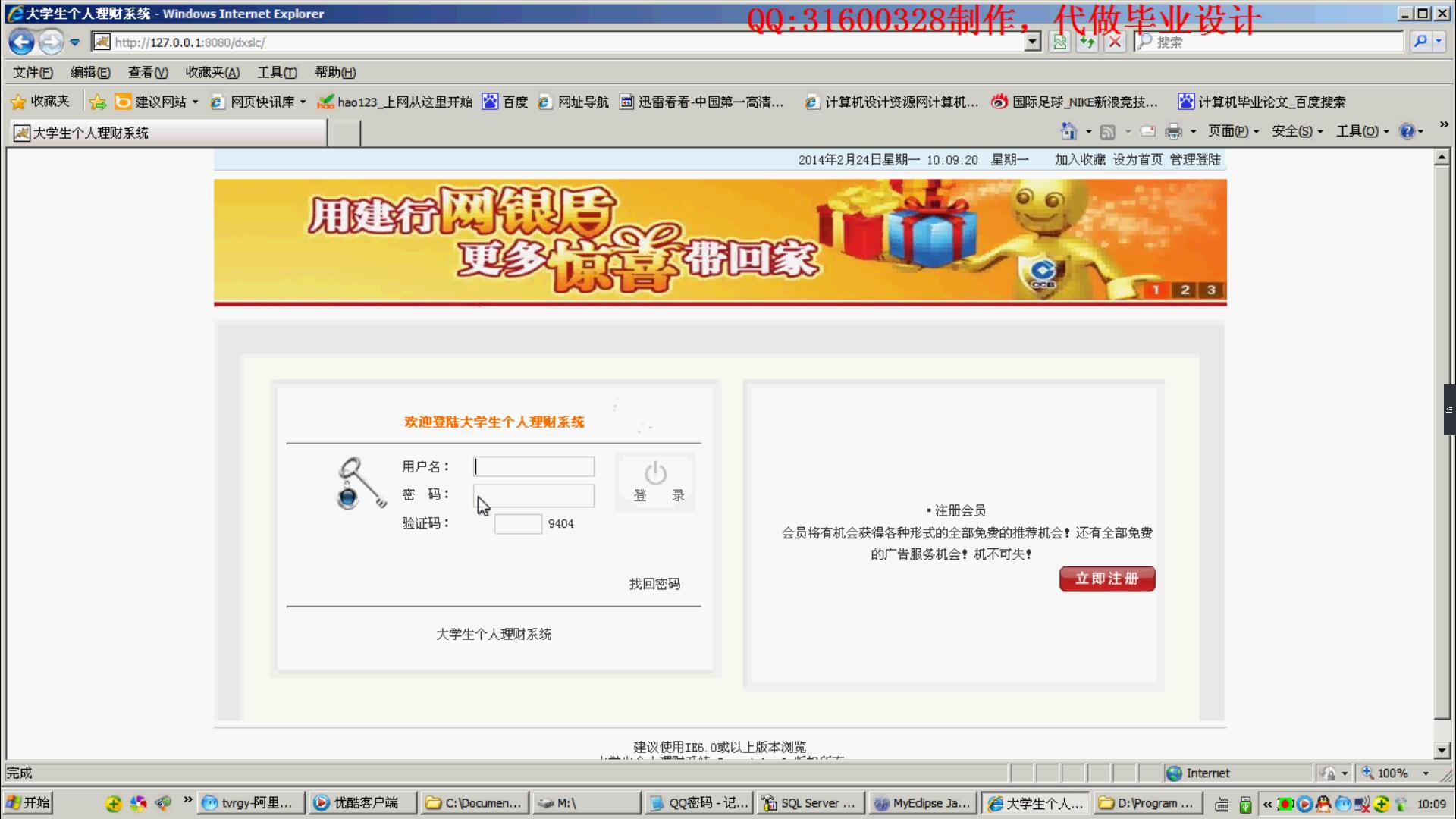Open the hao123 favorites bar link
Screen dimensions: 1456x819
(x=394, y=102)
